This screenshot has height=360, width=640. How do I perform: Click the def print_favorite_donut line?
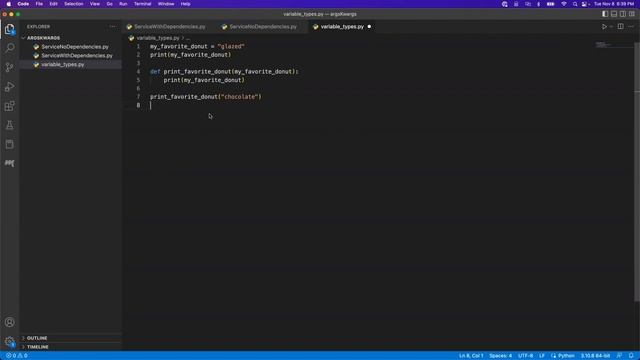(x=224, y=71)
